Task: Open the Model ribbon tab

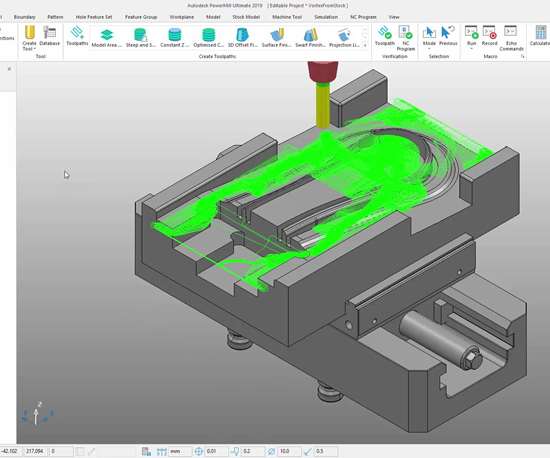Action: (213, 17)
